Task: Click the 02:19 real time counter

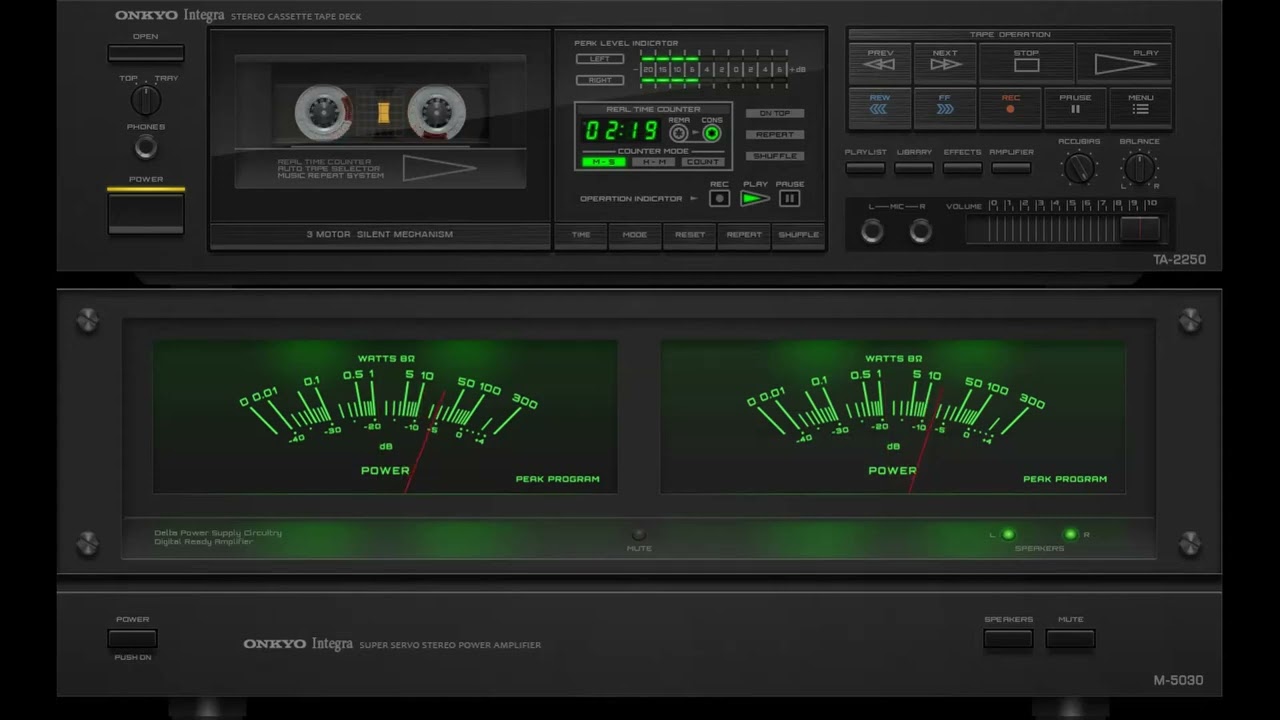Action: pos(621,131)
